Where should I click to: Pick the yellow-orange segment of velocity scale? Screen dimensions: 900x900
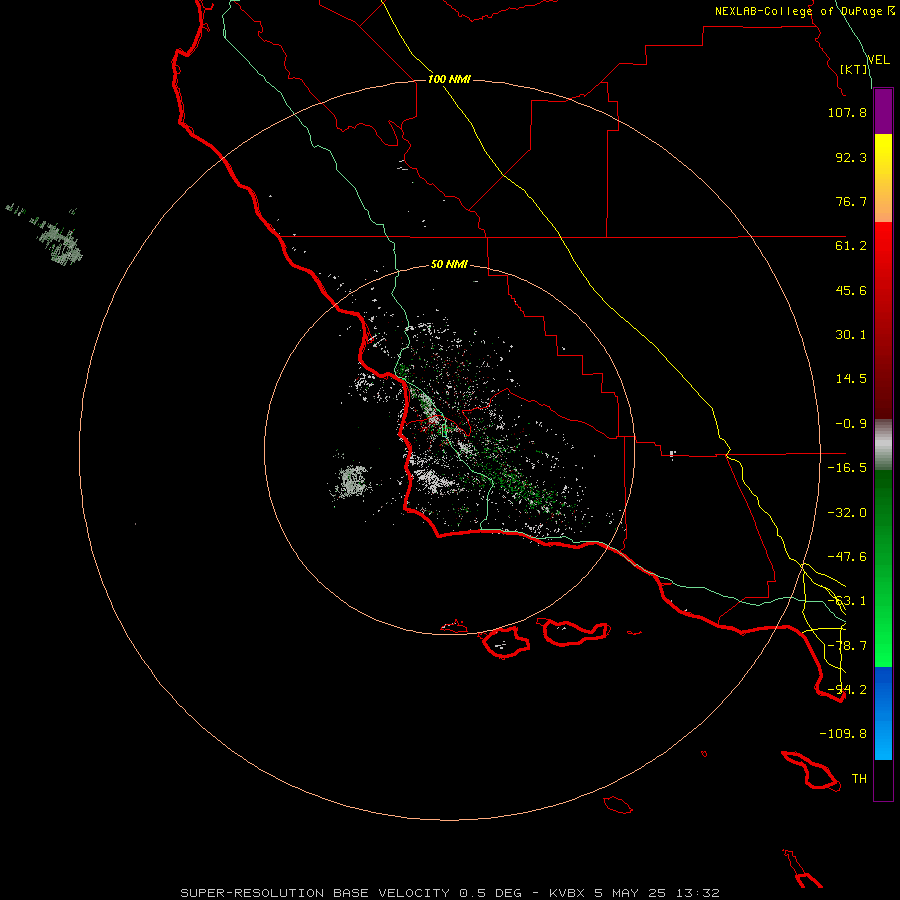click(x=883, y=178)
